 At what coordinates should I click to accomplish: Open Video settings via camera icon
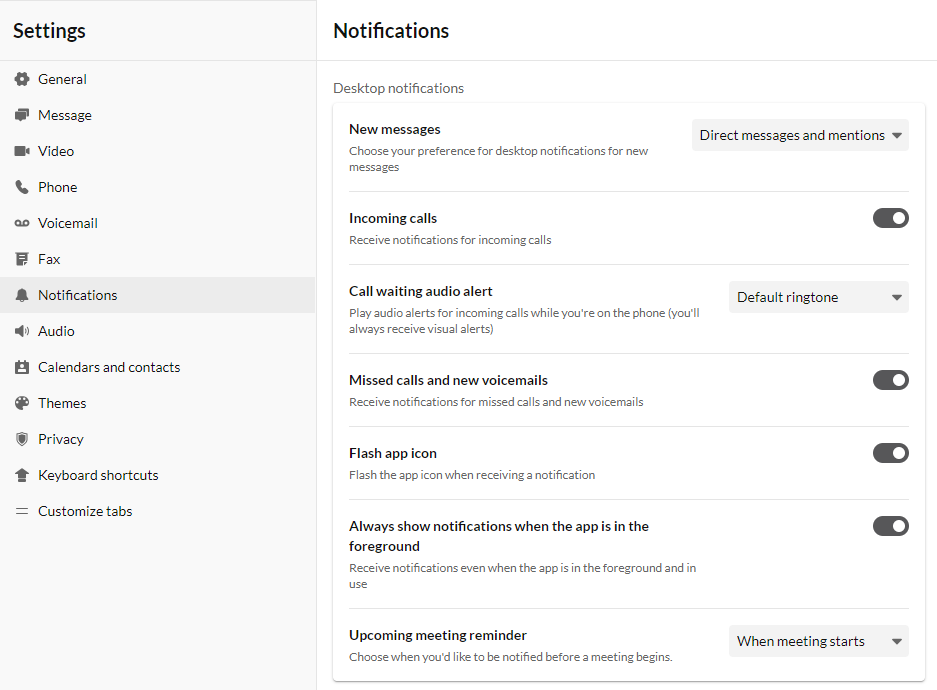point(22,151)
